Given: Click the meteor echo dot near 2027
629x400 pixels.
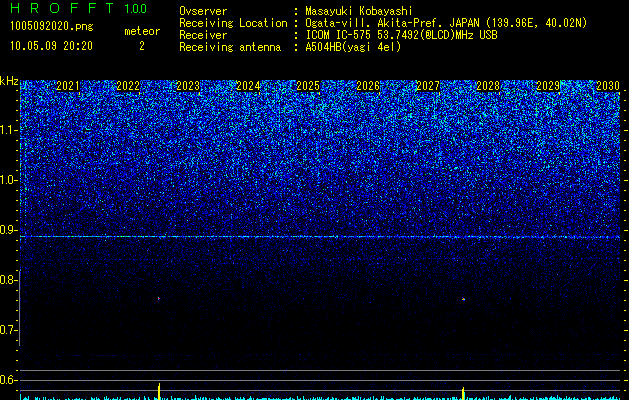Looking at the screenshot, I should point(463,299).
